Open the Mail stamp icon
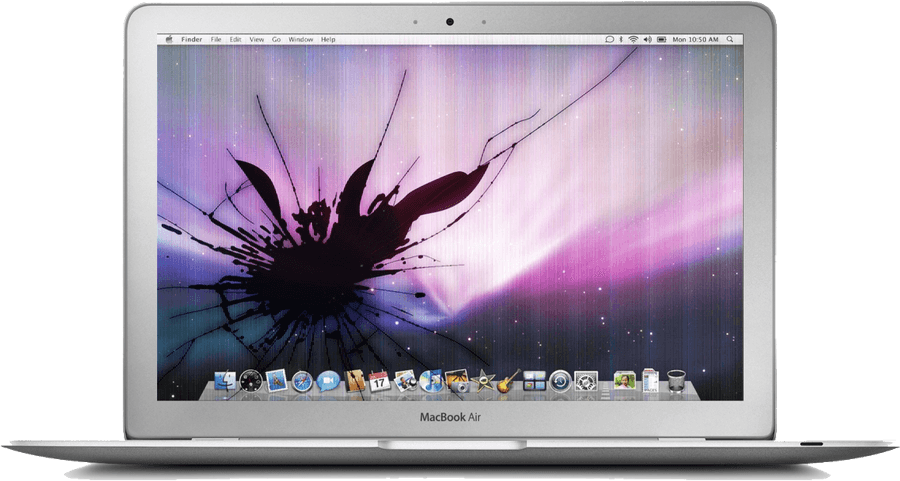The width and height of the screenshot is (900, 481). tap(277, 381)
